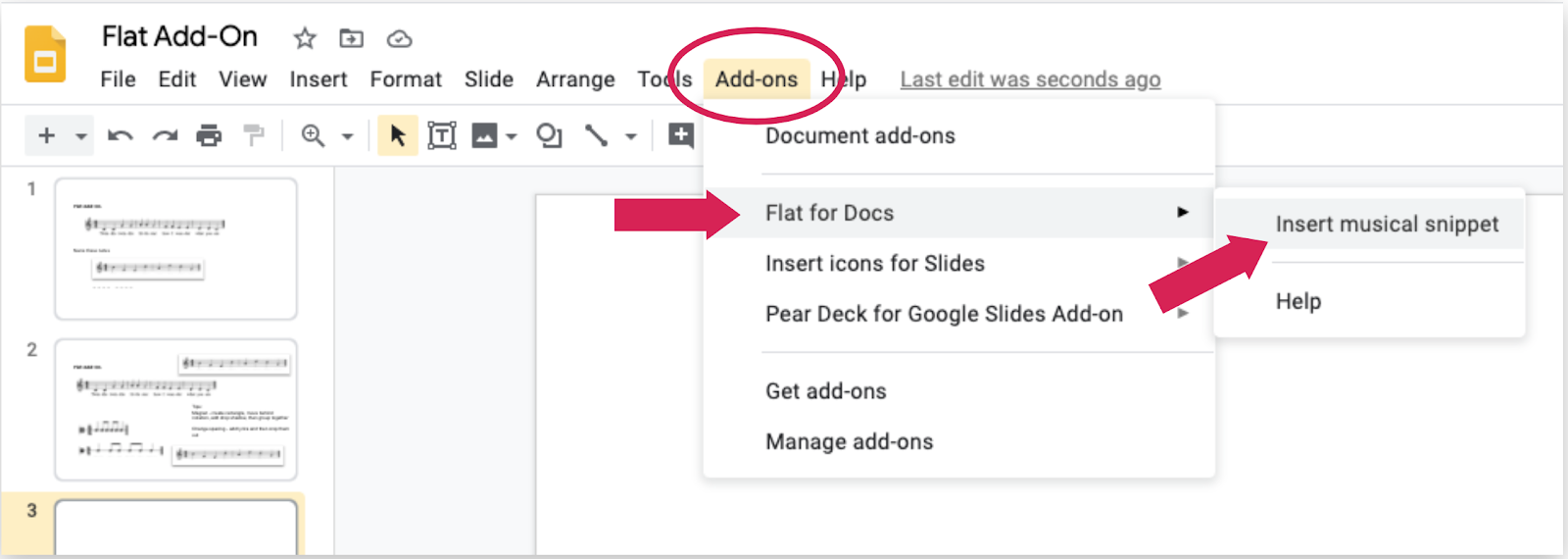
Task: Click the Add-ons menu
Action: point(757,79)
